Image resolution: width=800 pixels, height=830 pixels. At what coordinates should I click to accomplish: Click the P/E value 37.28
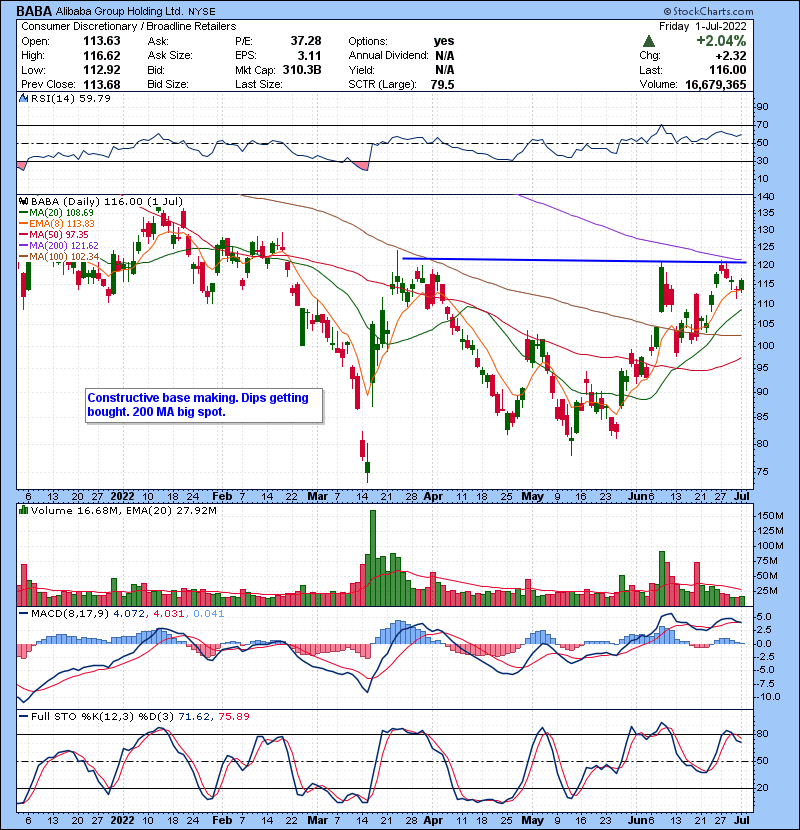305,41
